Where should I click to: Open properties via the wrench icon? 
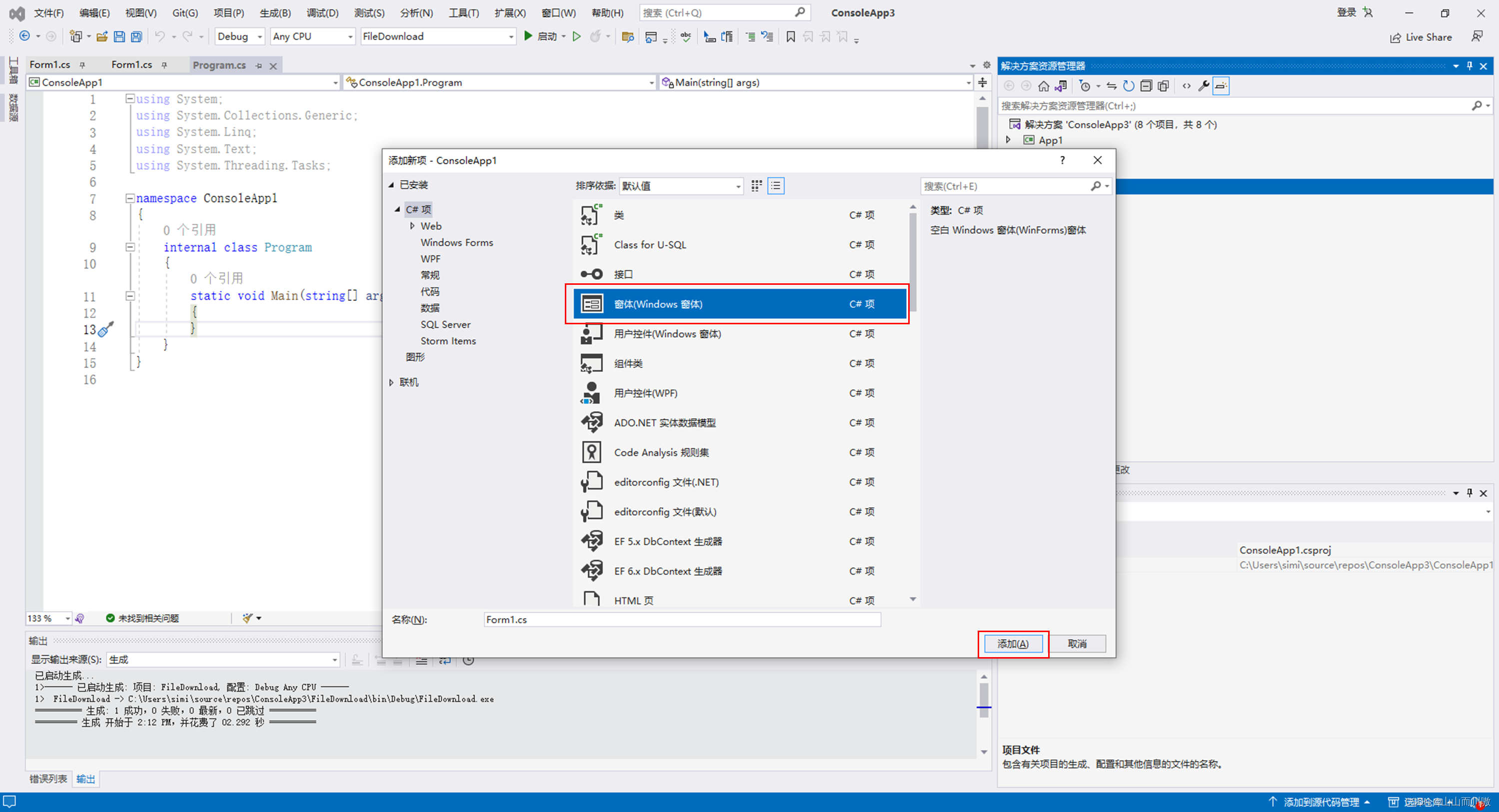(1204, 86)
